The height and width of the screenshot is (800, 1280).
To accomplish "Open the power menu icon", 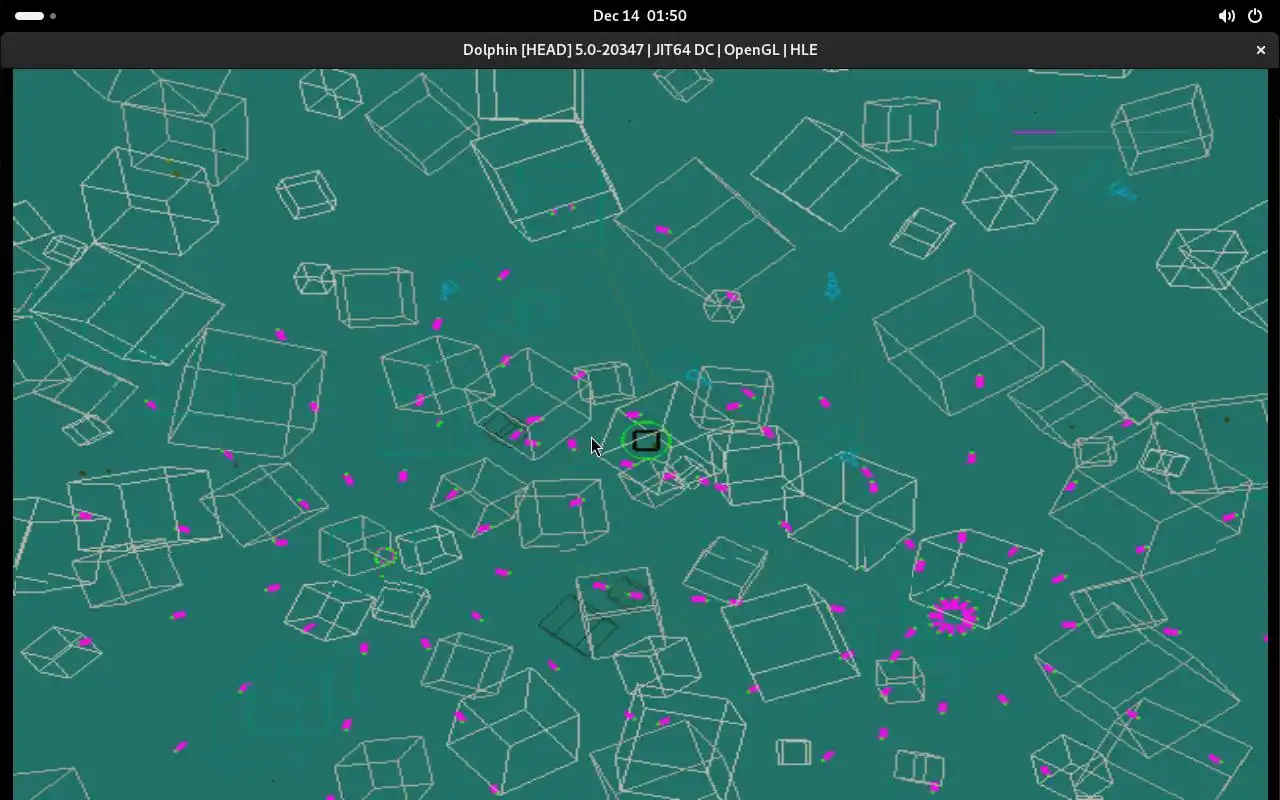I will [x=1255, y=16].
